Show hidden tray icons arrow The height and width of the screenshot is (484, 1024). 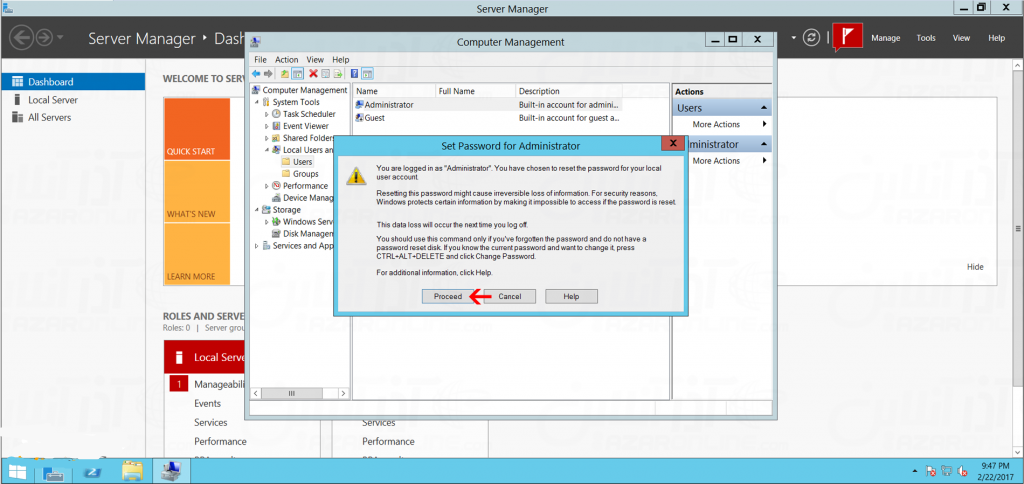[916, 471]
